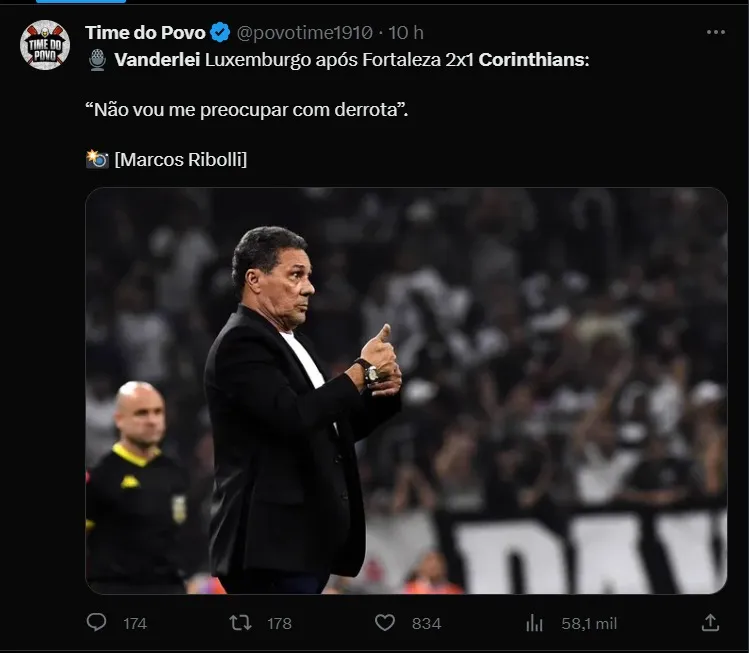Click the "[Marcos Ribolli]" photo credit text

[x=181, y=159]
